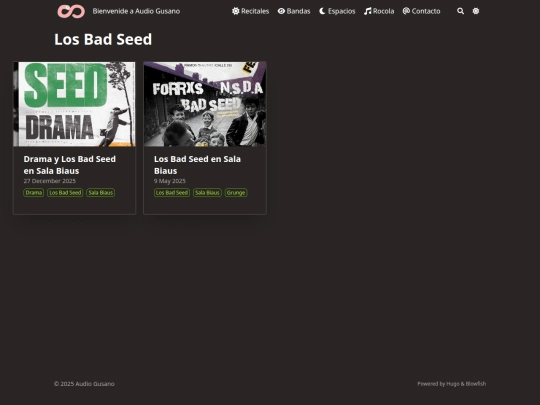Click the Espacios moon icon
This screenshot has height=405, width=540.
[322, 11]
